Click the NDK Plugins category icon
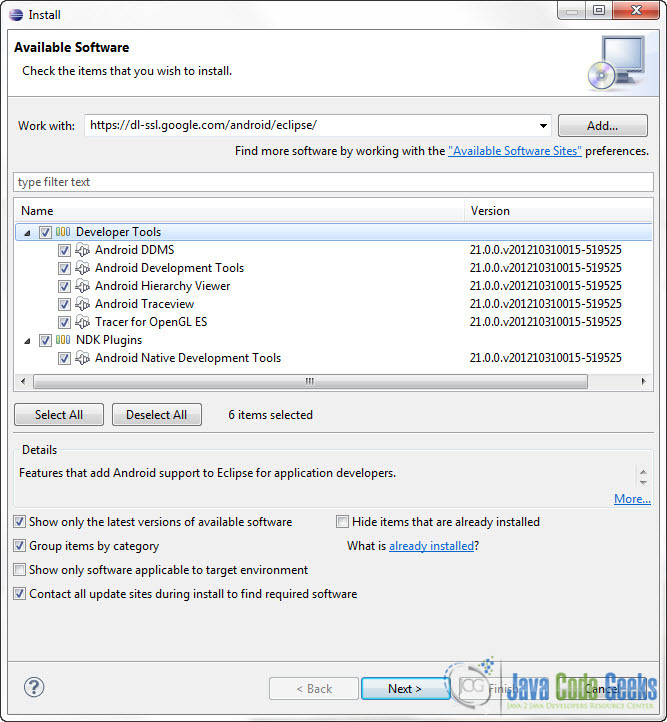667x722 pixels. point(63,340)
